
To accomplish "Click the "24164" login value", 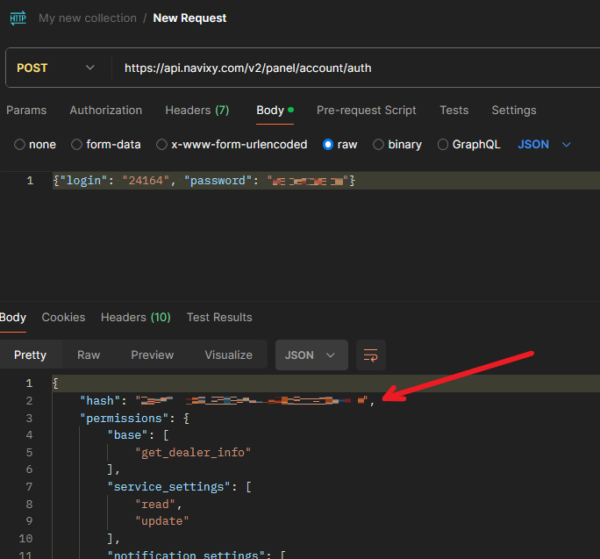I will (x=145, y=180).
